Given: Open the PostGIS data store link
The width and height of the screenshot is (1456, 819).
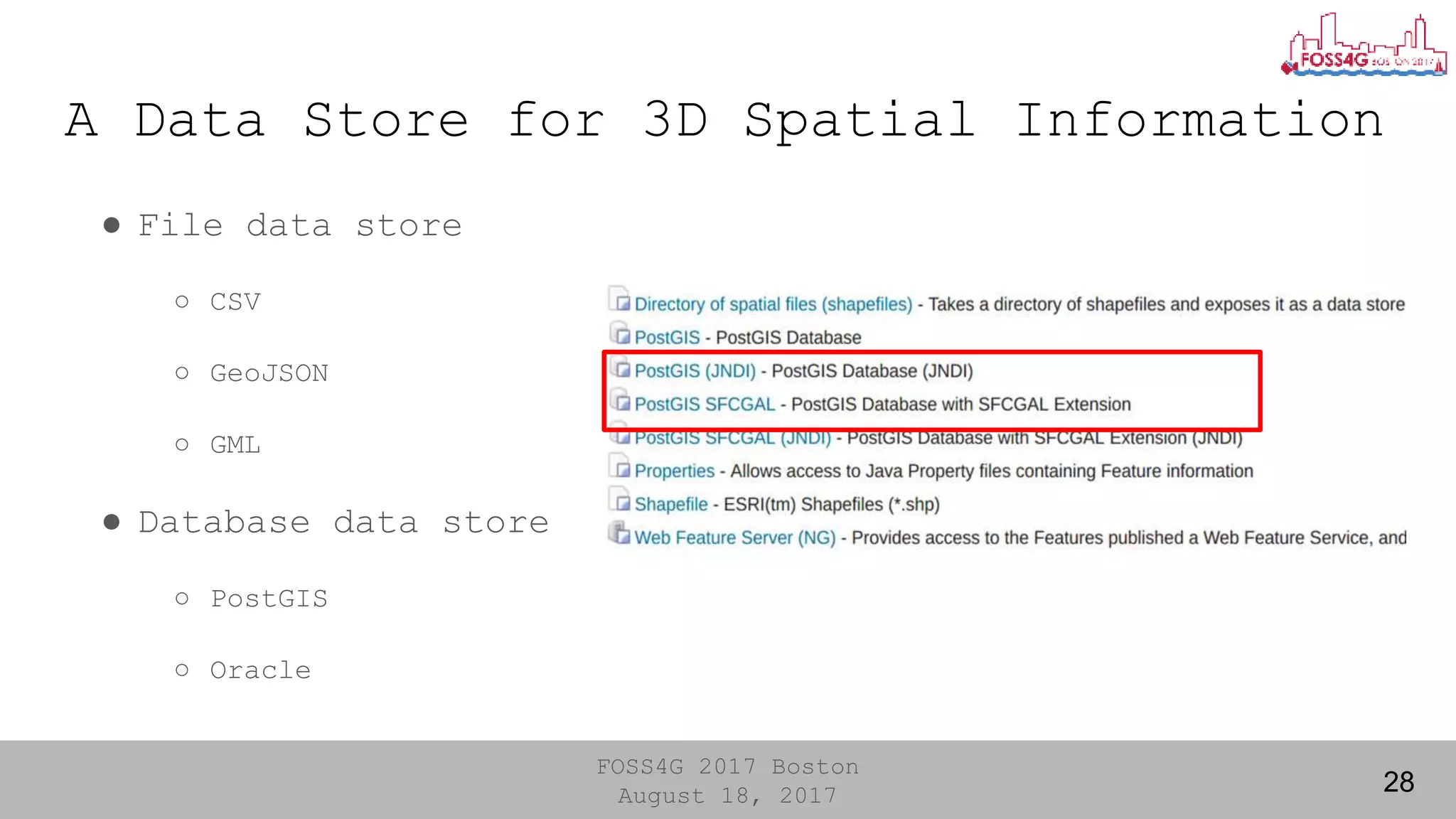Looking at the screenshot, I should pyautogui.click(x=667, y=338).
